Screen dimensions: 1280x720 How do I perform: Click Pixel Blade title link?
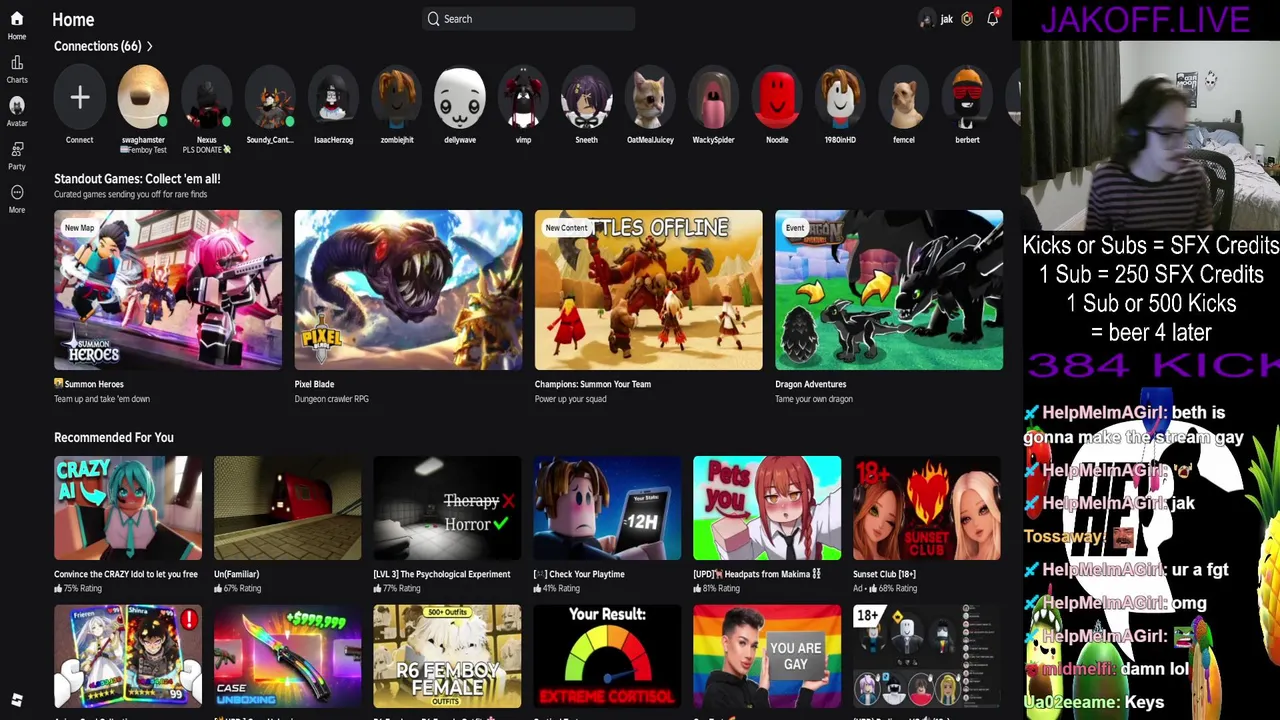[314, 384]
